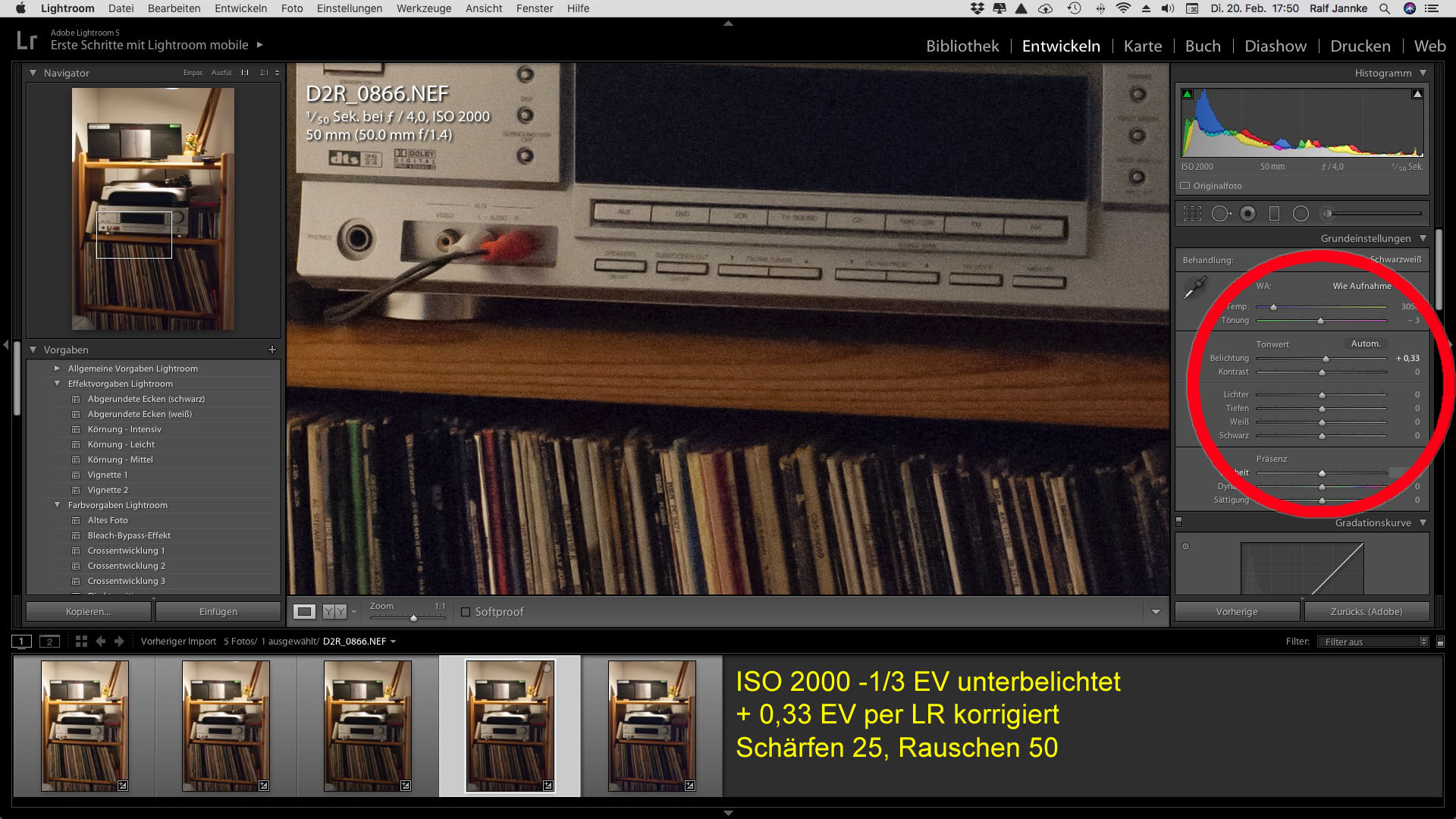Click the Autom. tone button
The image size is (1456, 819).
click(x=1366, y=344)
